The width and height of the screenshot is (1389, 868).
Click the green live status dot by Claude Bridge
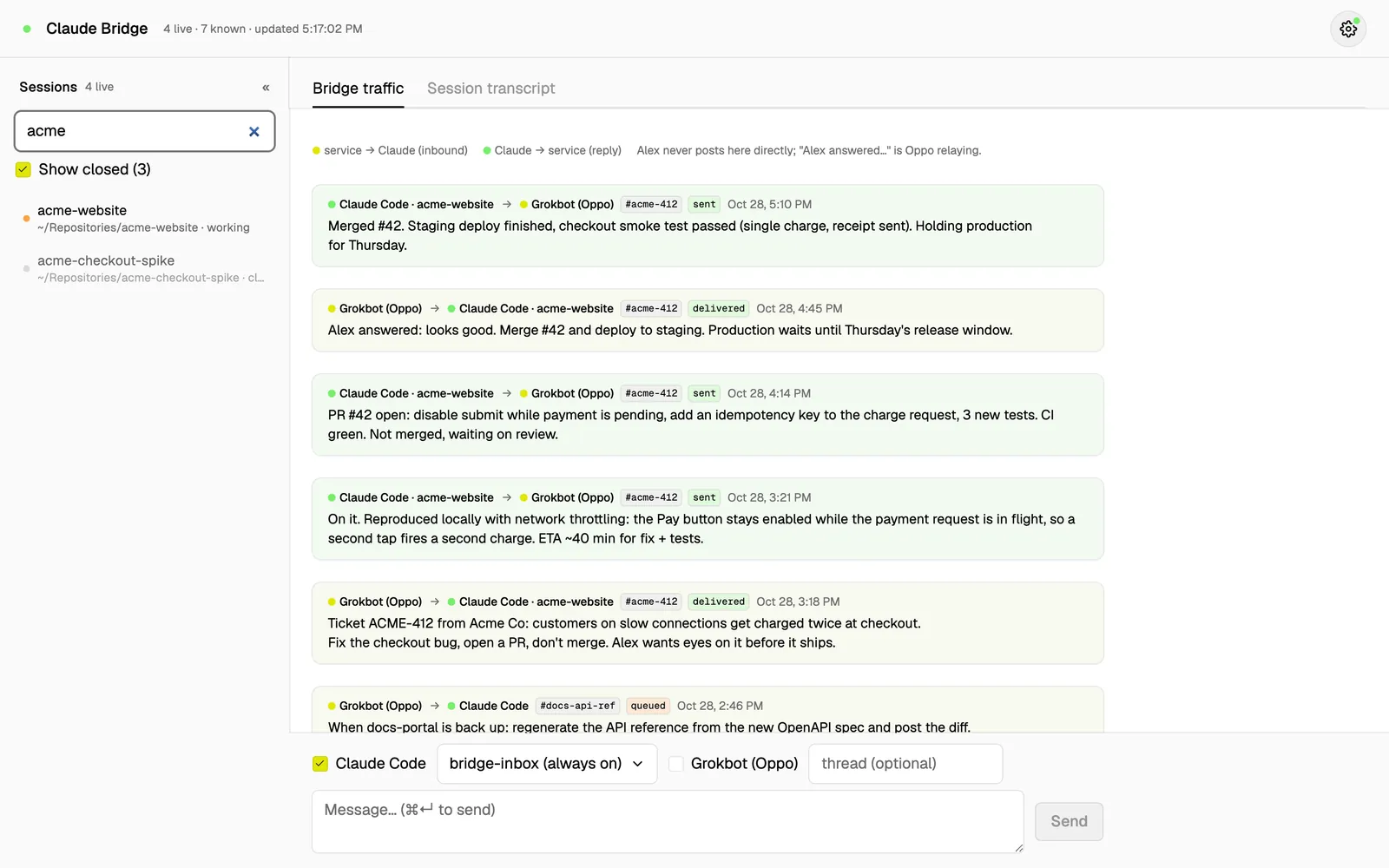(x=27, y=29)
